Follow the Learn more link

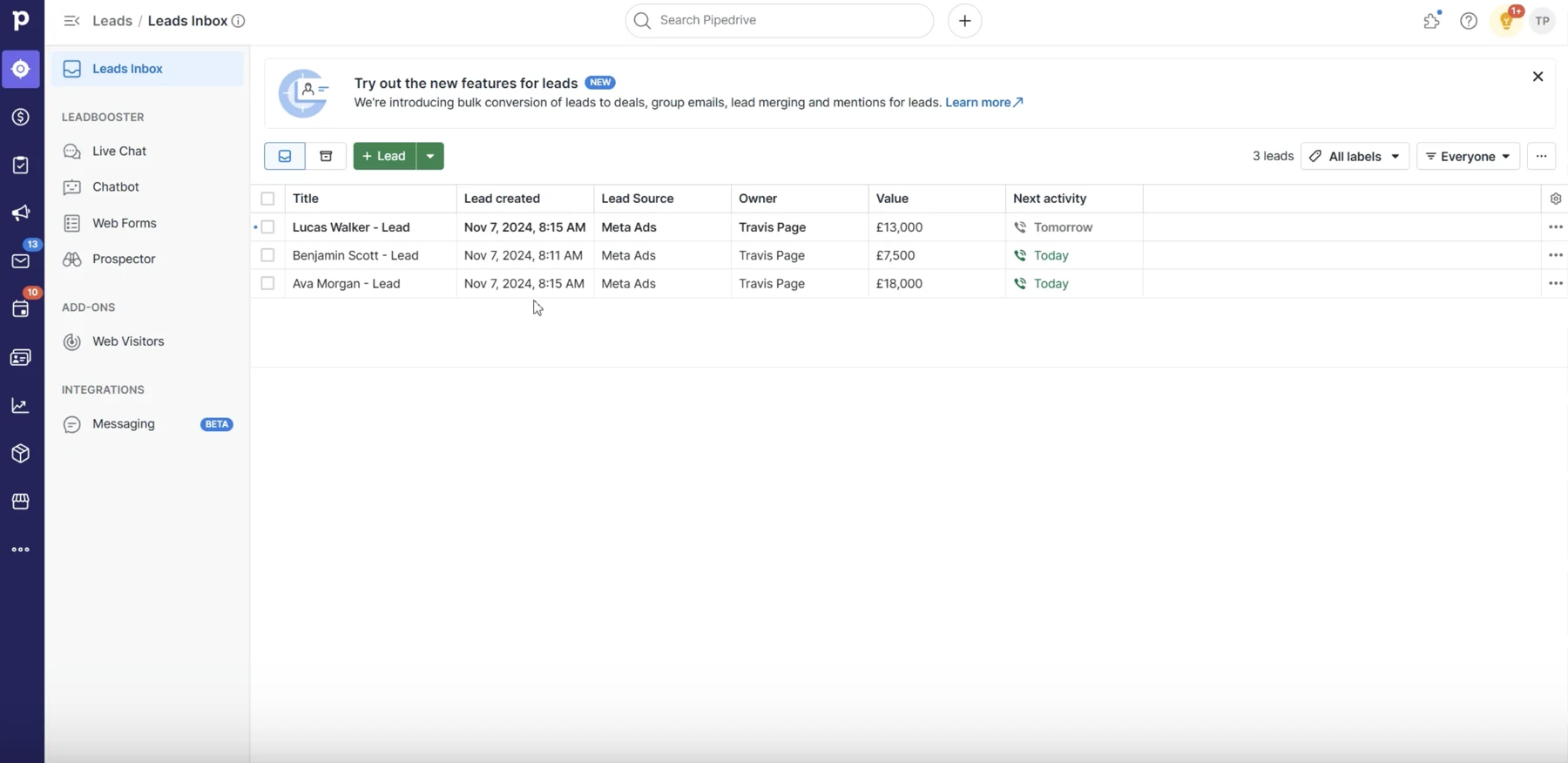point(984,103)
